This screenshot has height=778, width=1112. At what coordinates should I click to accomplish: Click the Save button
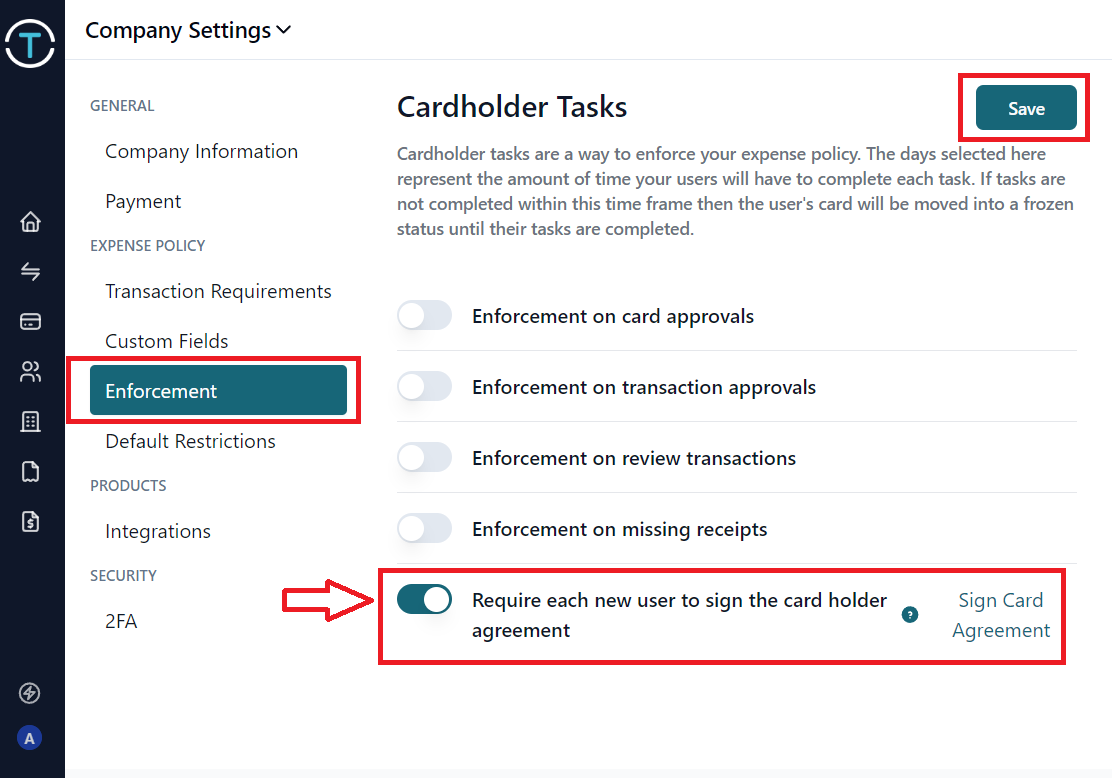[x=1026, y=108]
